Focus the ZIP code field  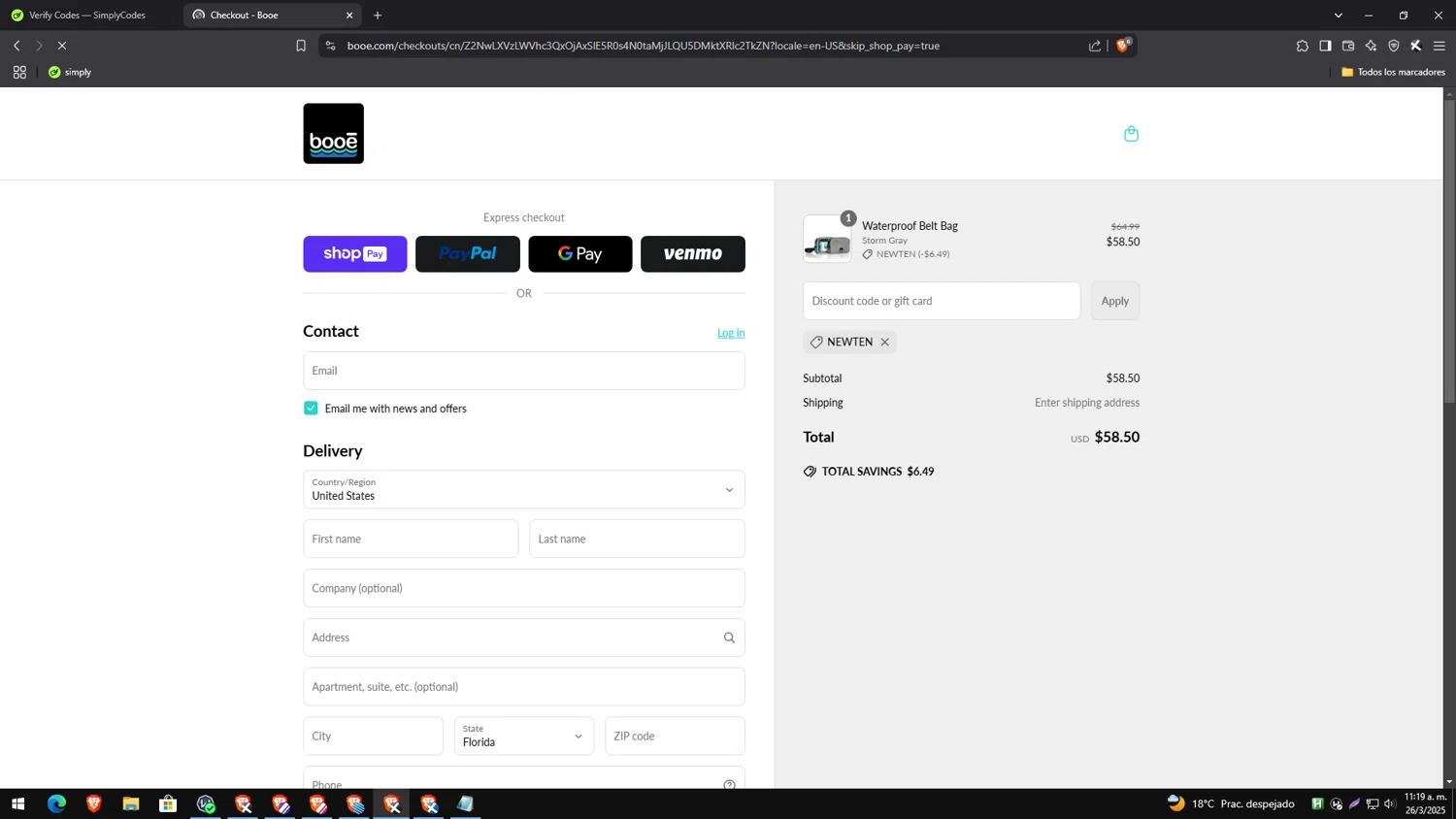pos(675,736)
